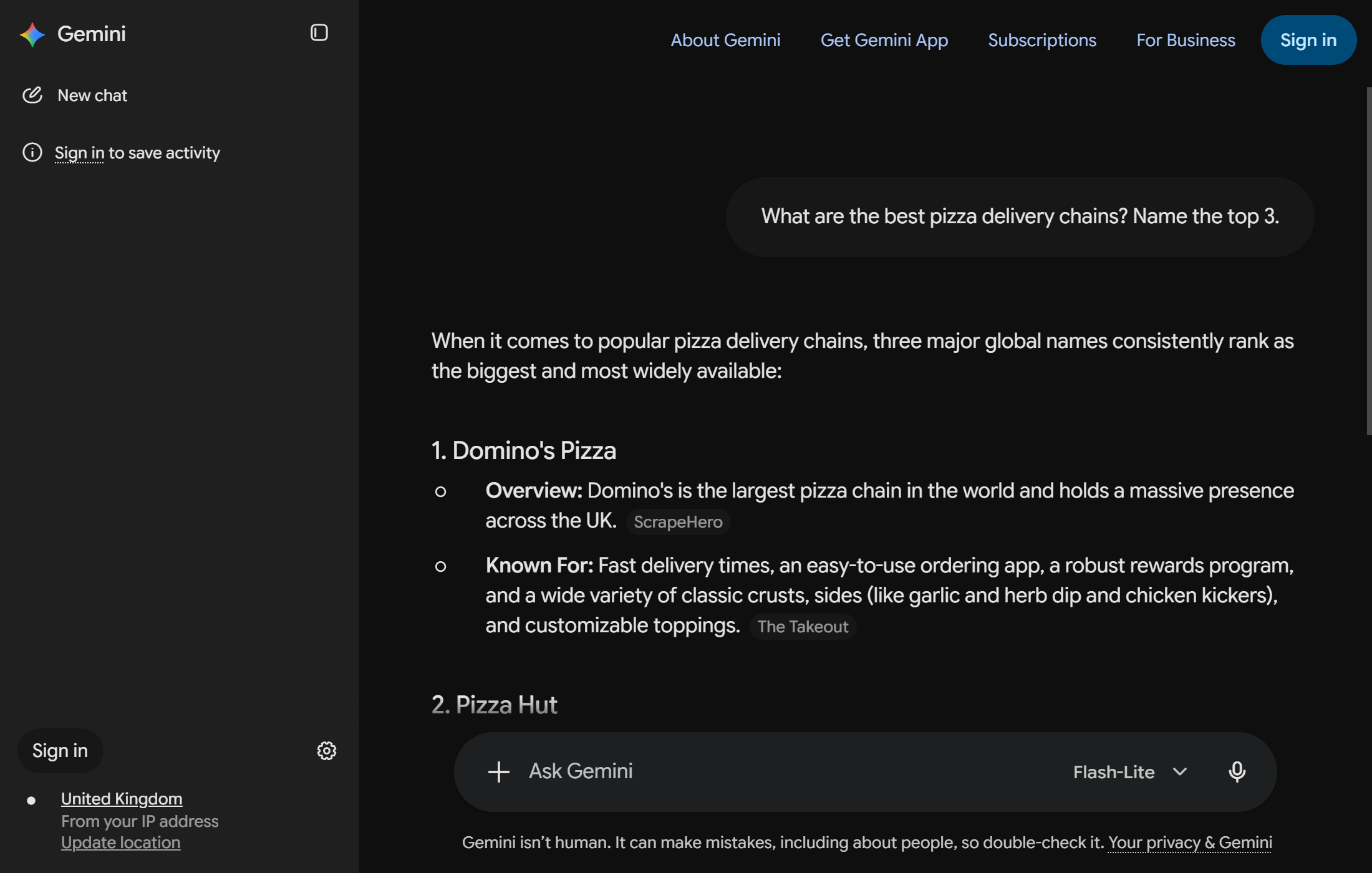
Task: Click the New chat pencil icon
Action: click(x=32, y=95)
